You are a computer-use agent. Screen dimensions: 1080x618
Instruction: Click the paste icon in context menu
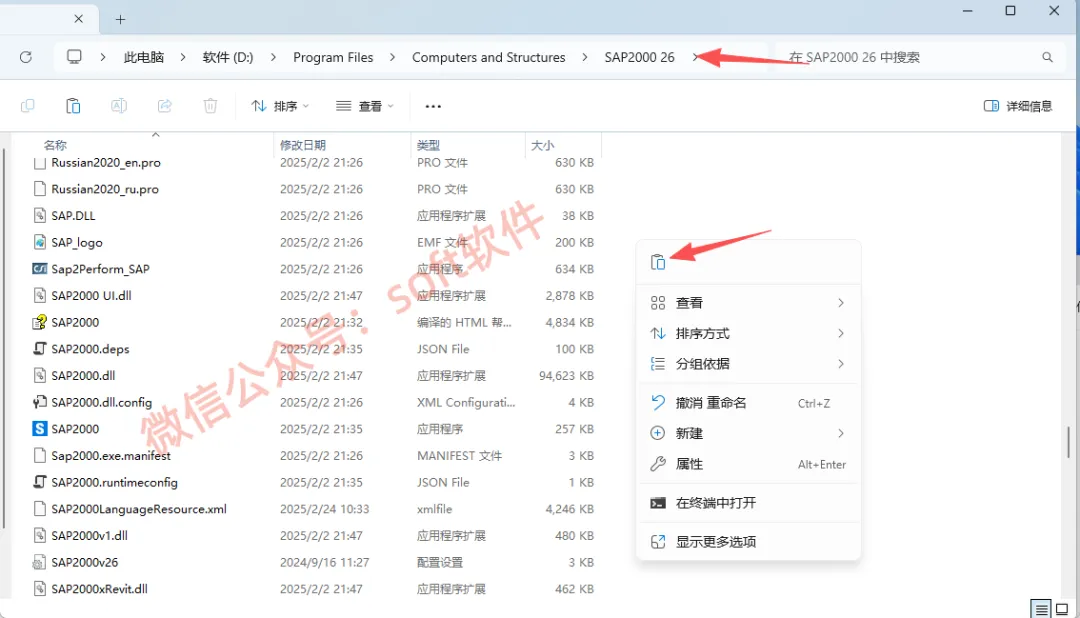[x=658, y=262]
